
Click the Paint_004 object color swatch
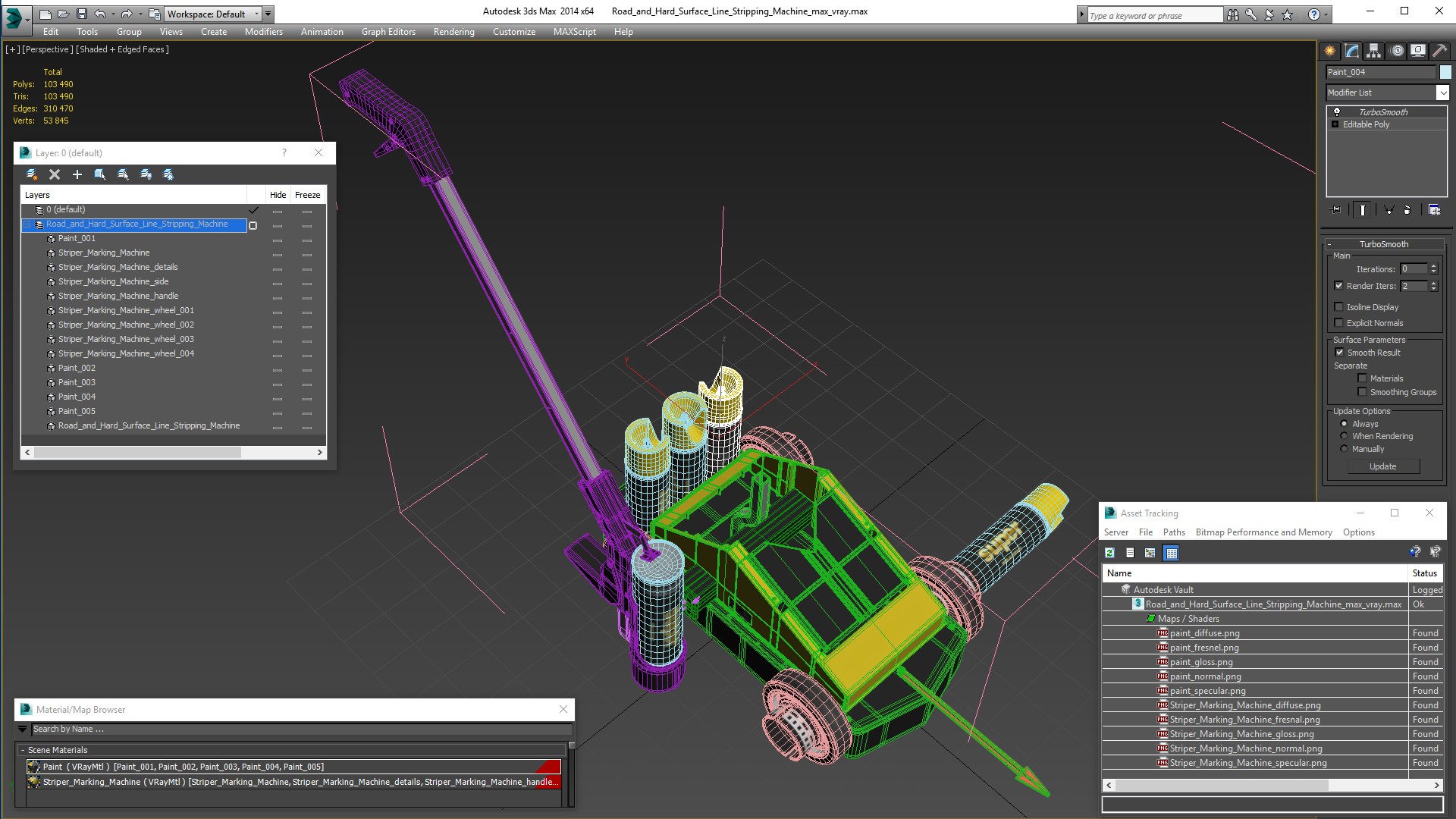(1445, 72)
